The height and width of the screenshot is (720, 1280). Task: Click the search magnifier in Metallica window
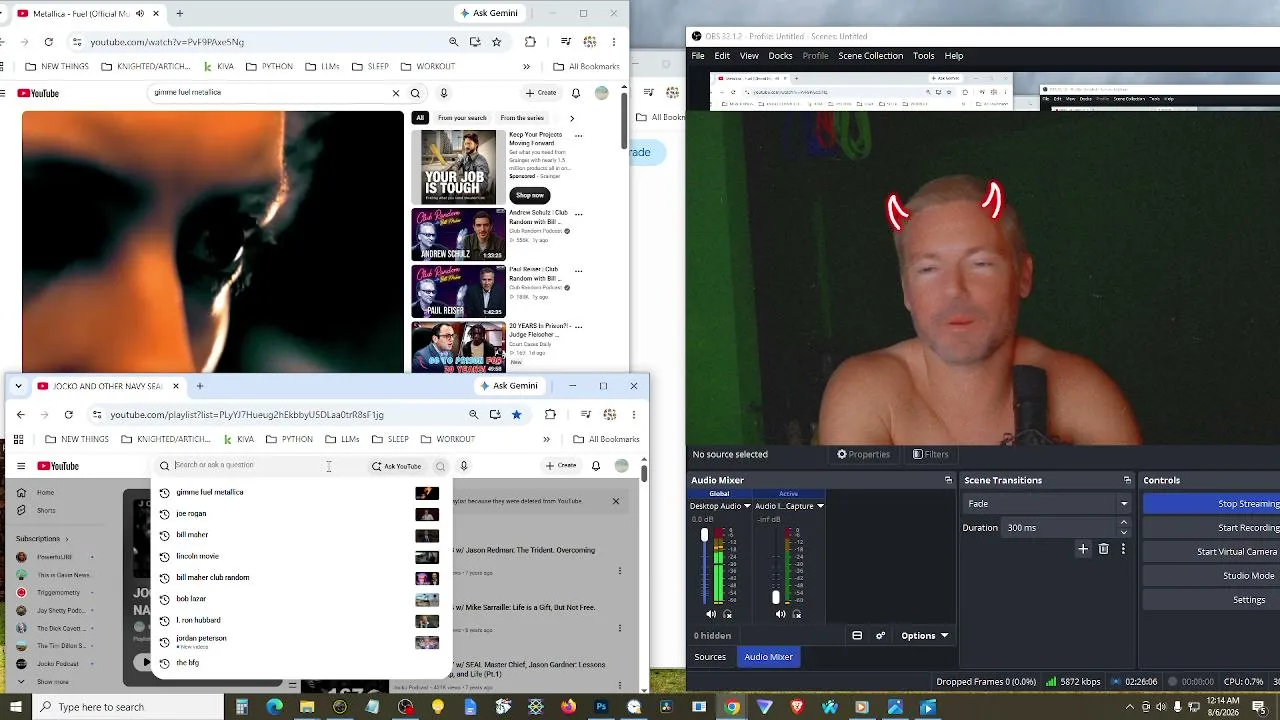tap(415, 93)
